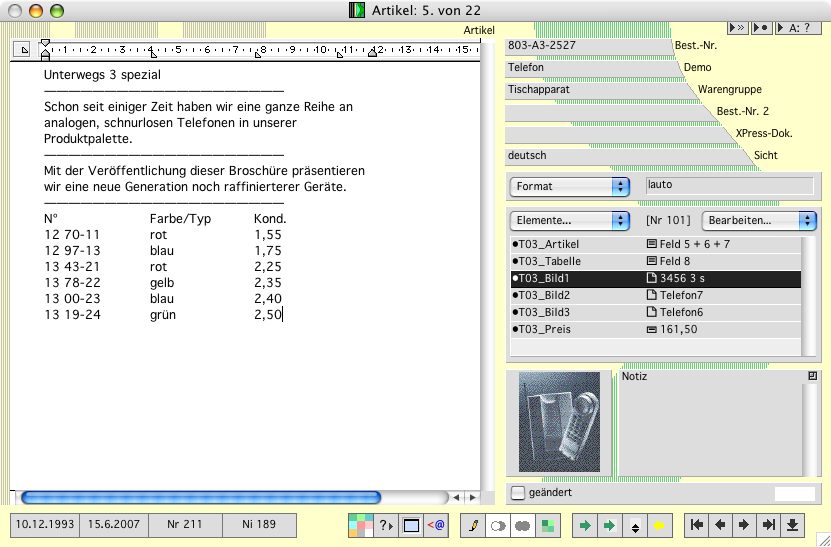
Task: Go to the previous record arrow
Action: click(x=720, y=524)
